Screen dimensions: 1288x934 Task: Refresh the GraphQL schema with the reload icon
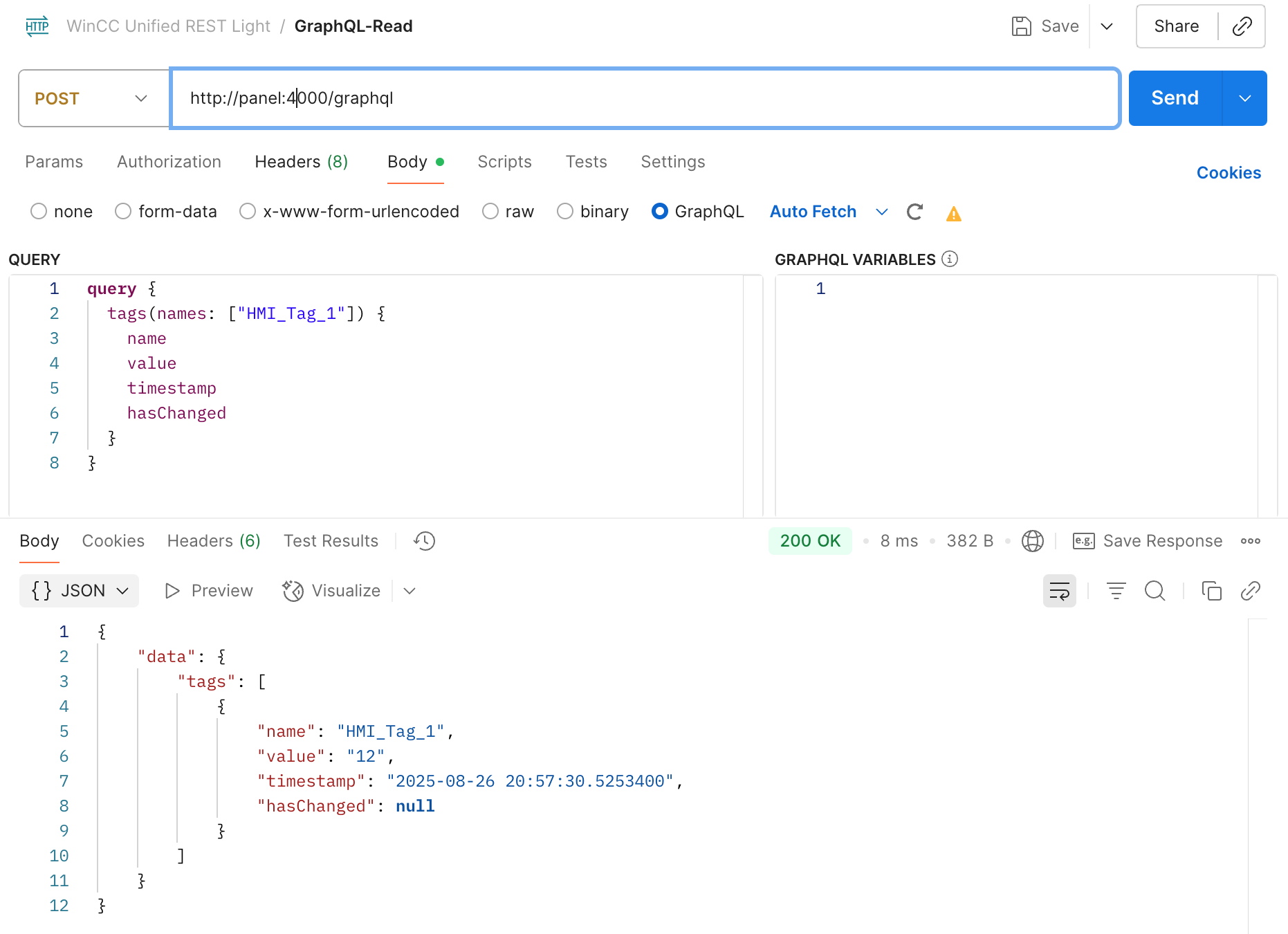tap(914, 212)
